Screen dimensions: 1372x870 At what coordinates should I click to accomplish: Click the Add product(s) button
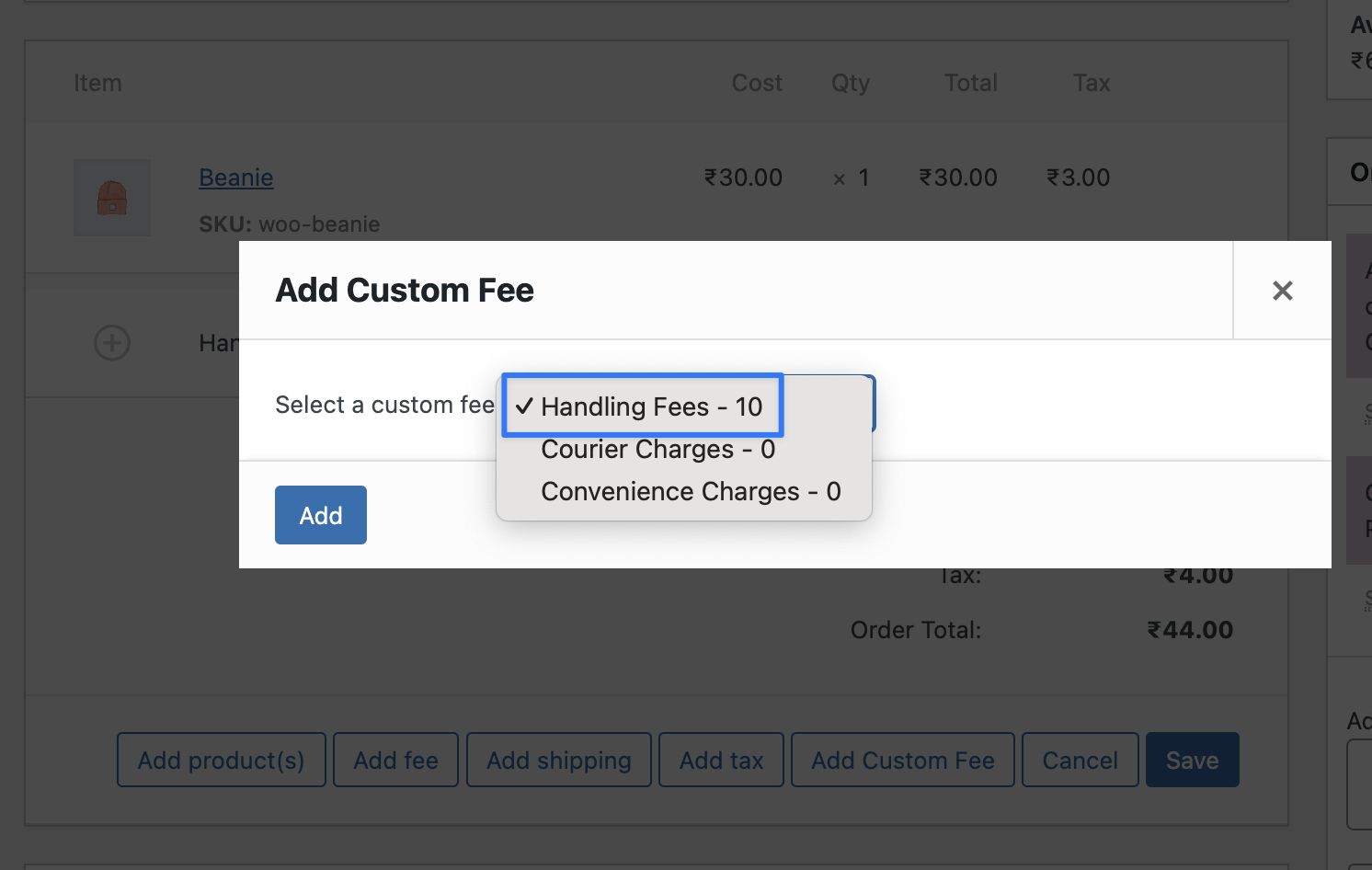point(222,760)
